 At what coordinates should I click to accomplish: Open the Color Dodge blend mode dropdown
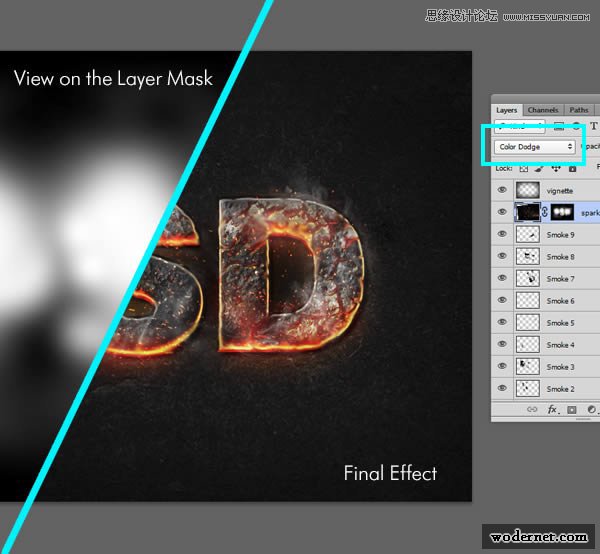click(x=535, y=147)
